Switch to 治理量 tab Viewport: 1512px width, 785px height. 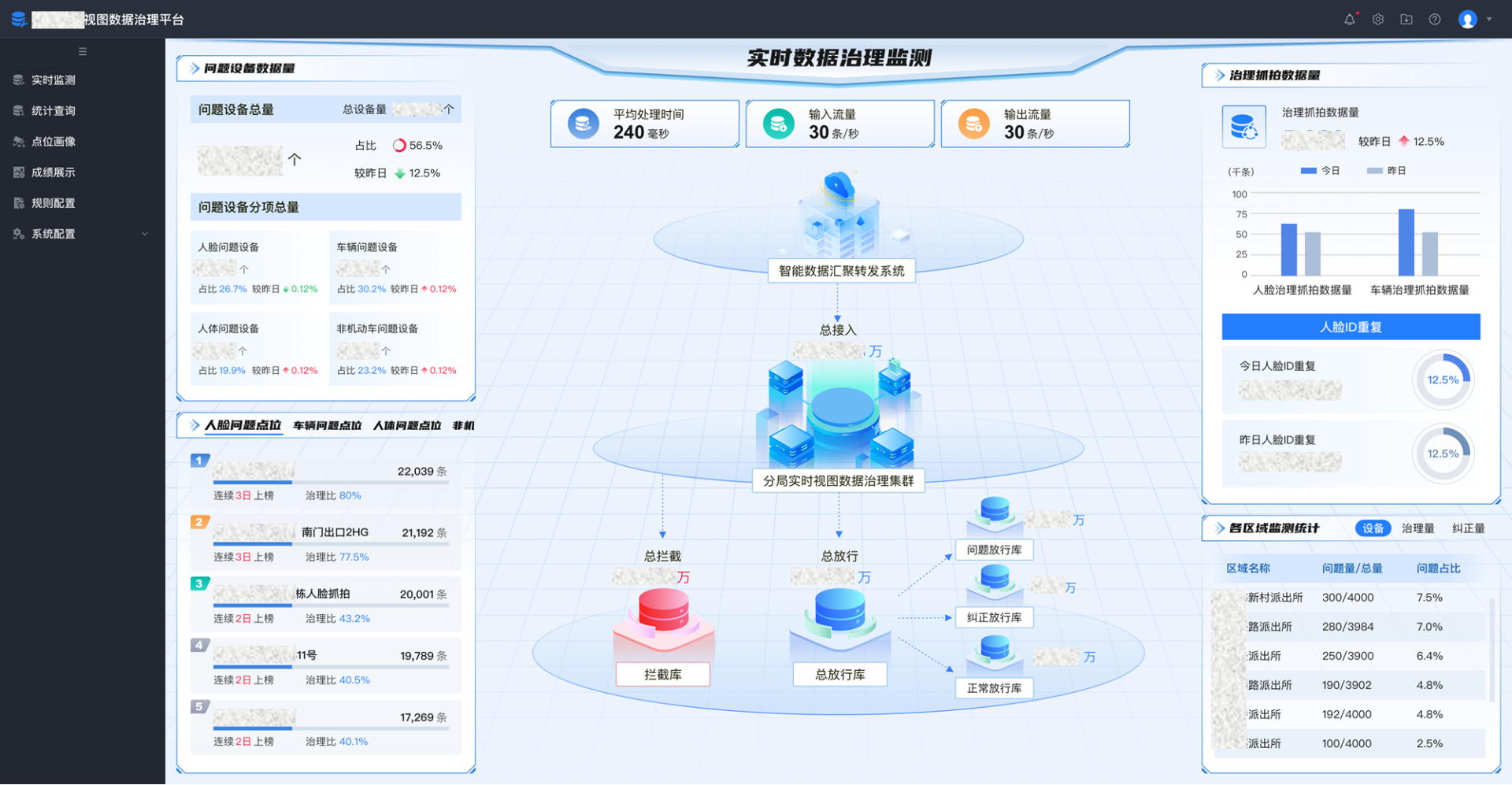1417,529
